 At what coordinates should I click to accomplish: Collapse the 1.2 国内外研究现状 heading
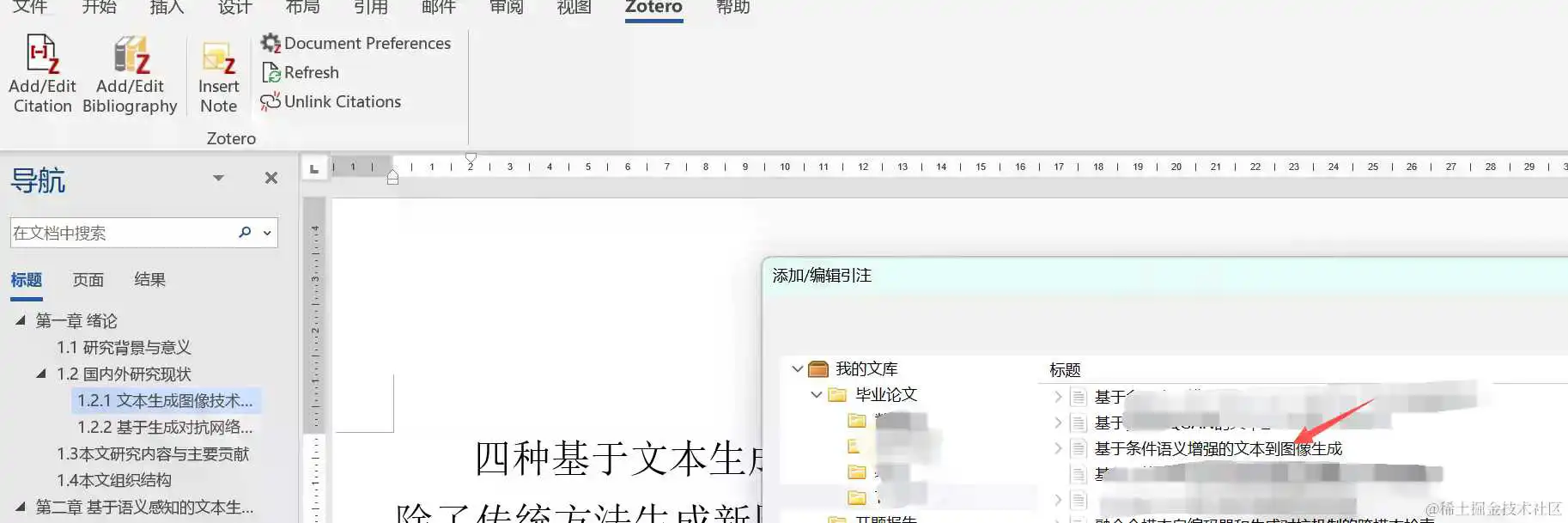point(41,374)
